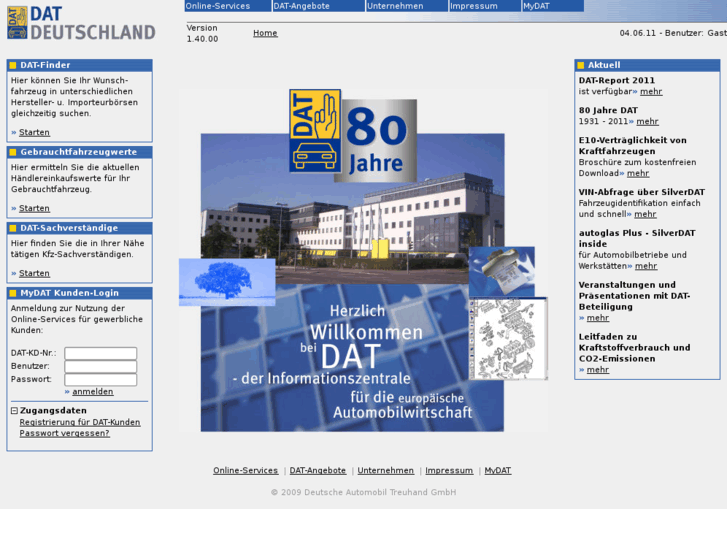Open mehr for autoglas Plus
Image resolution: width=727 pixels, height=545 pixels.
click(x=646, y=266)
